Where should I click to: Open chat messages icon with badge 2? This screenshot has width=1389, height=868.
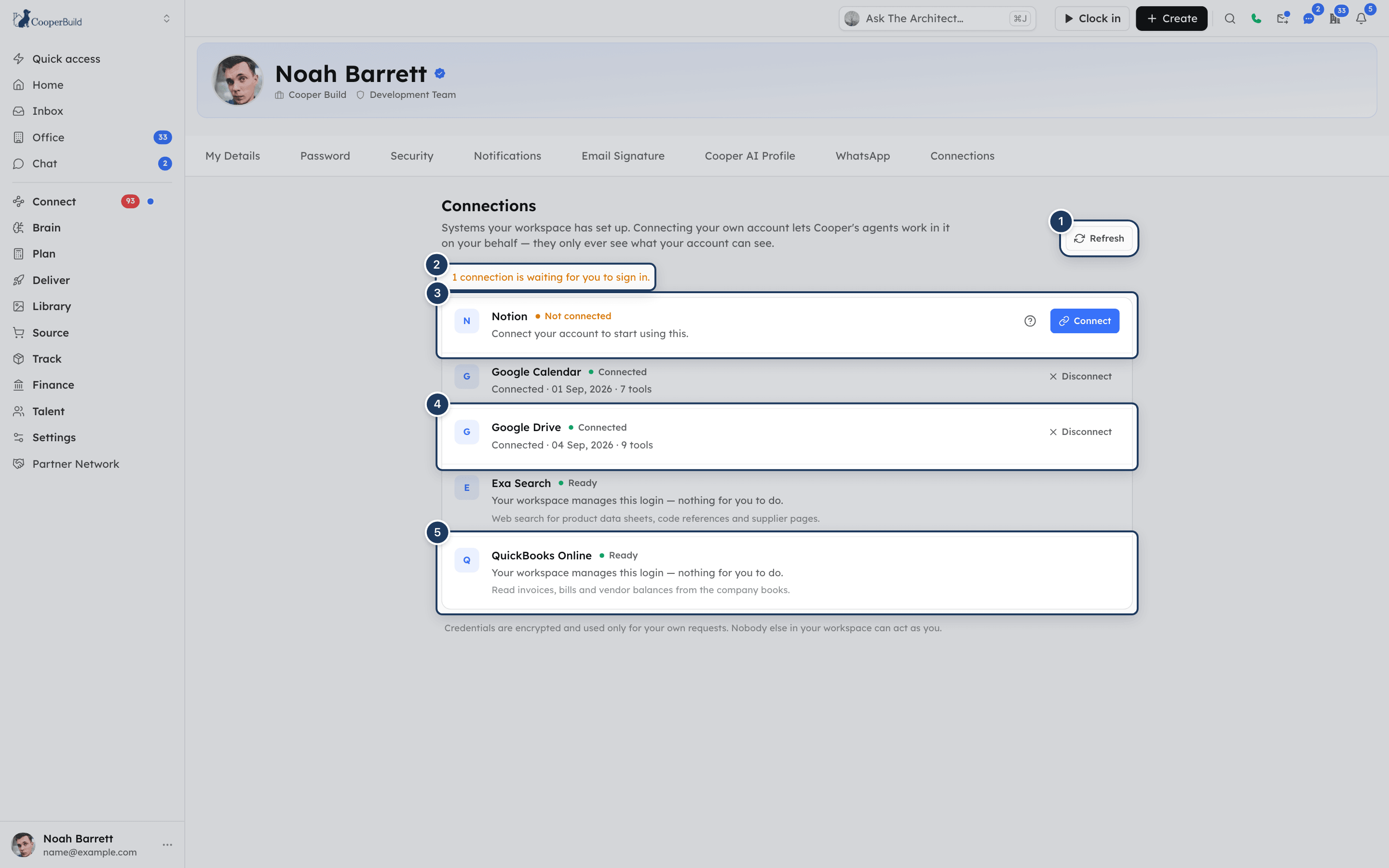pos(1308,18)
